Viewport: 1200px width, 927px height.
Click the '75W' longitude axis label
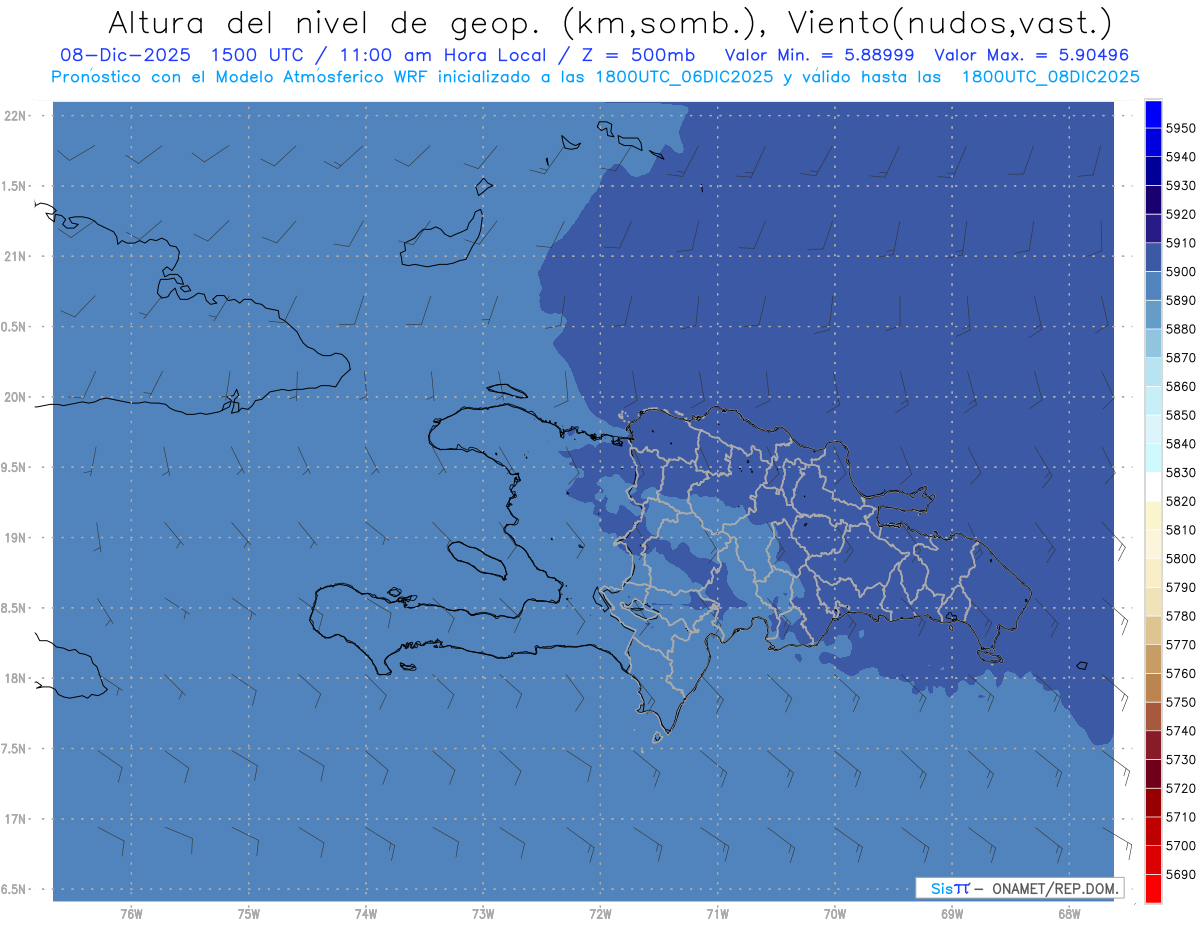coord(249,915)
